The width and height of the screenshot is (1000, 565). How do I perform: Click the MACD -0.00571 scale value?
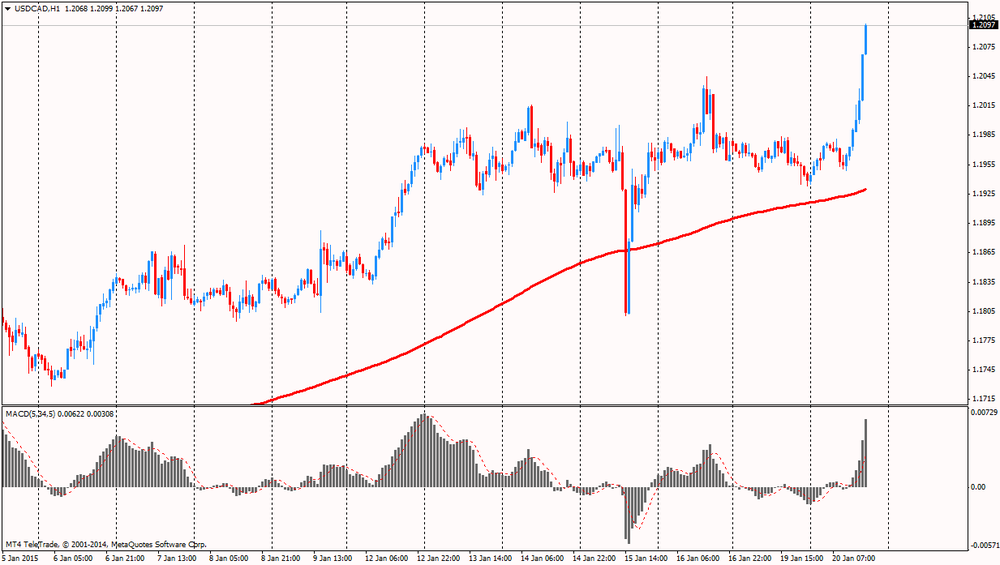coord(984,546)
